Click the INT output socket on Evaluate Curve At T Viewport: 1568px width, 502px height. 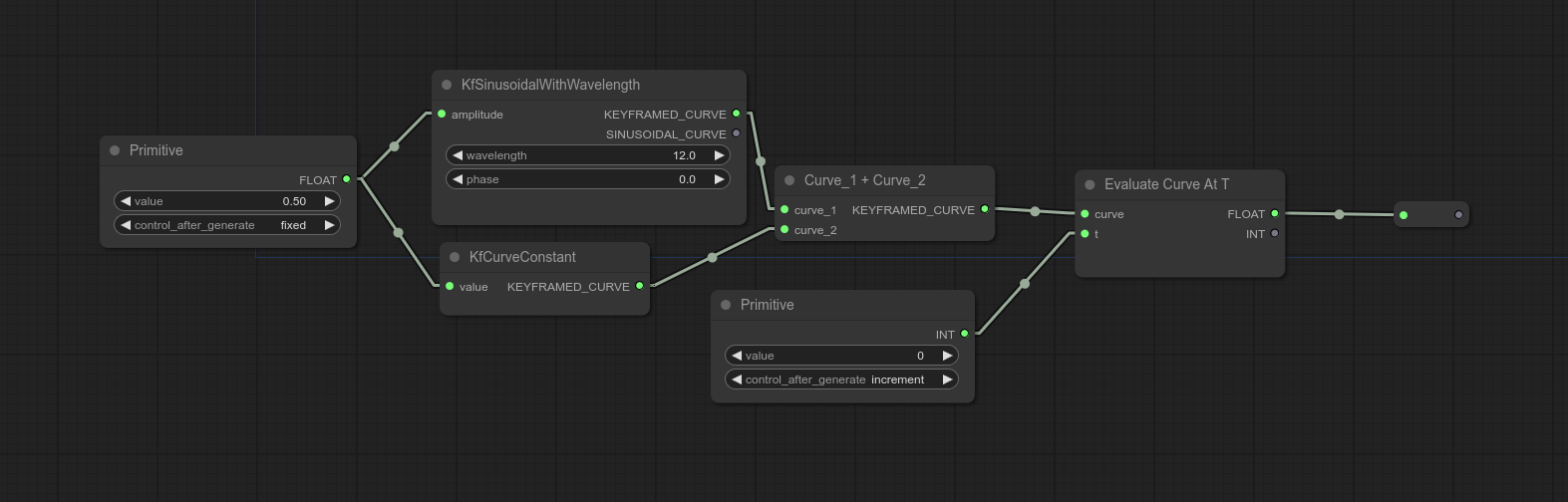click(1275, 233)
